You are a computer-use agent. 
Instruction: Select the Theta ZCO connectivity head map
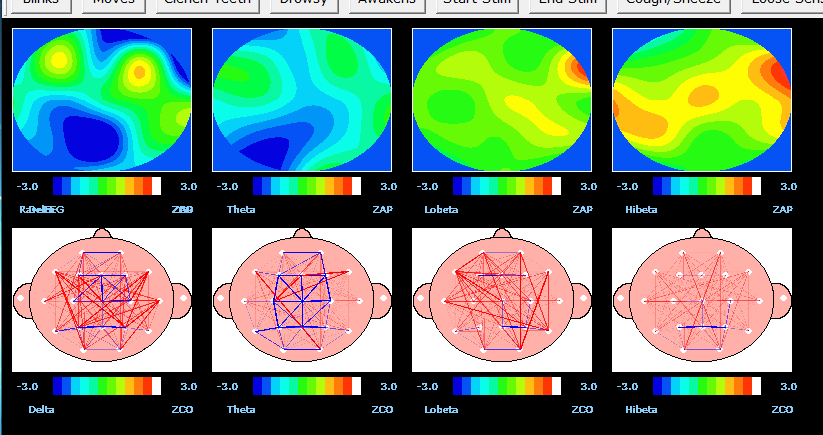(x=301, y=298)
